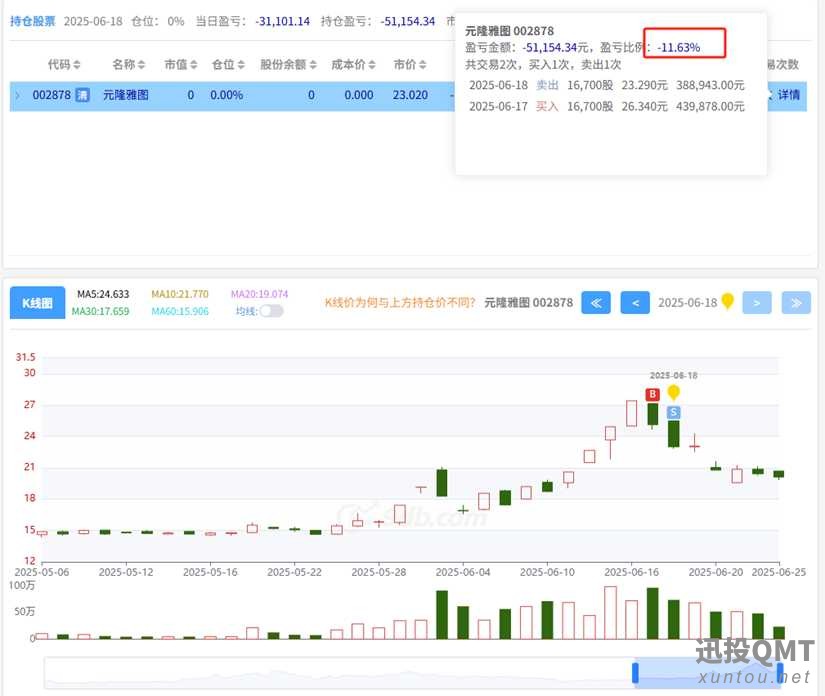Move right handle of chart range slider
The image size is (825, 696).
[780, 673]
